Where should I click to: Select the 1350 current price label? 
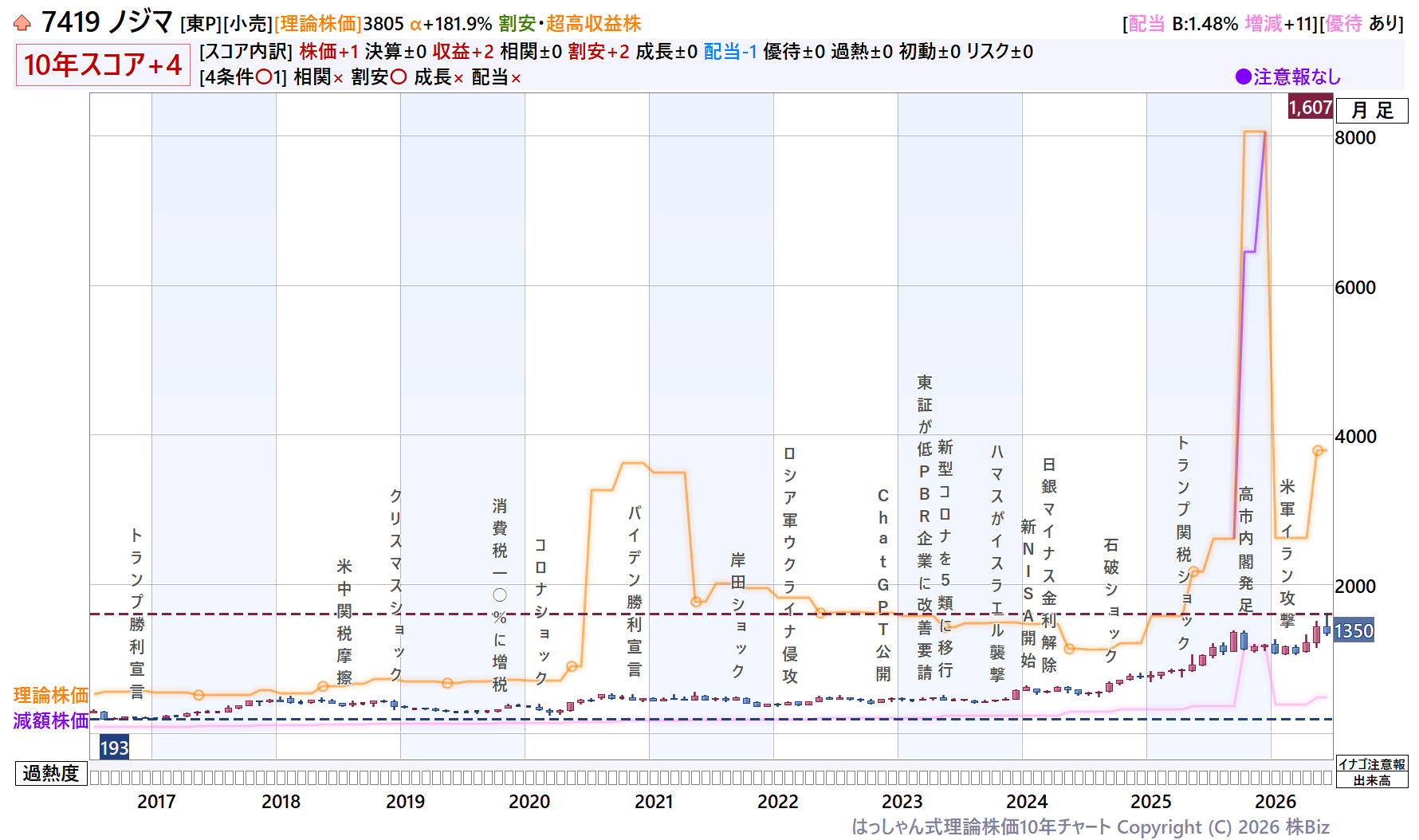(1354, 631)
